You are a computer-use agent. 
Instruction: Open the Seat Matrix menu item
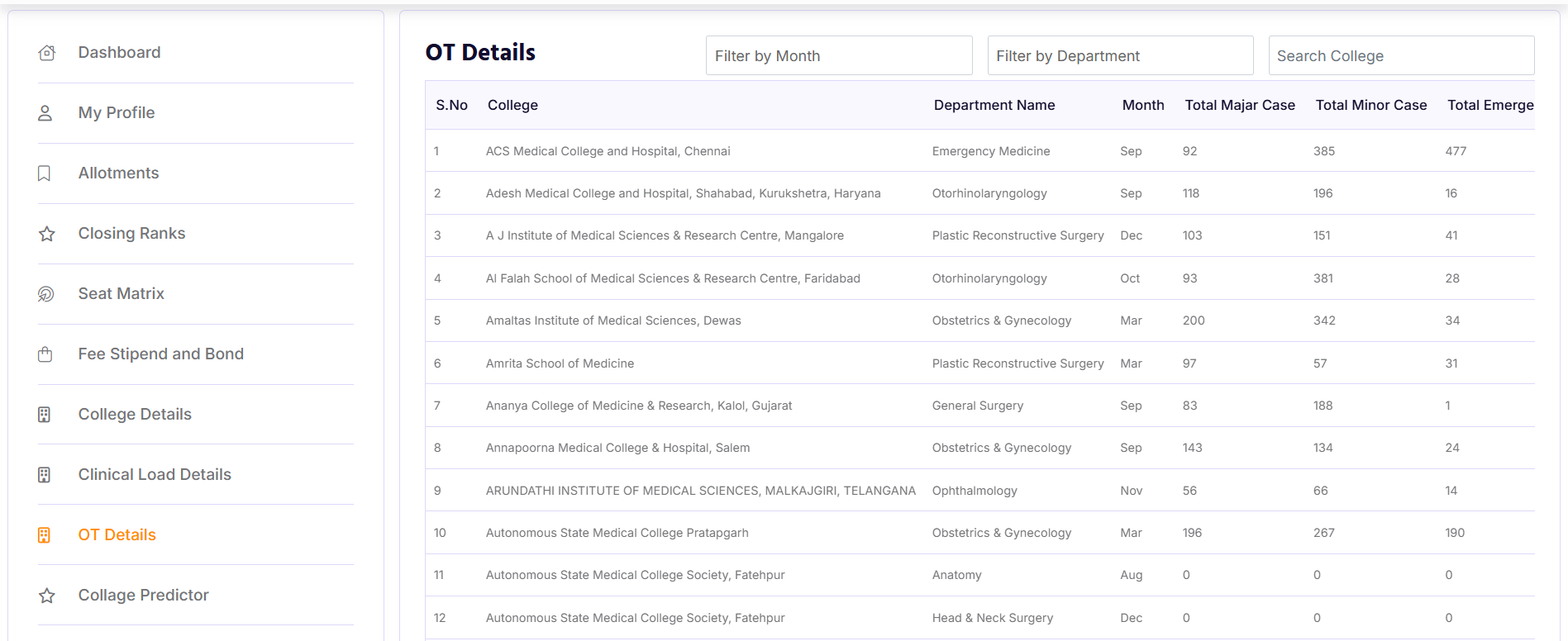pos(121,294)
